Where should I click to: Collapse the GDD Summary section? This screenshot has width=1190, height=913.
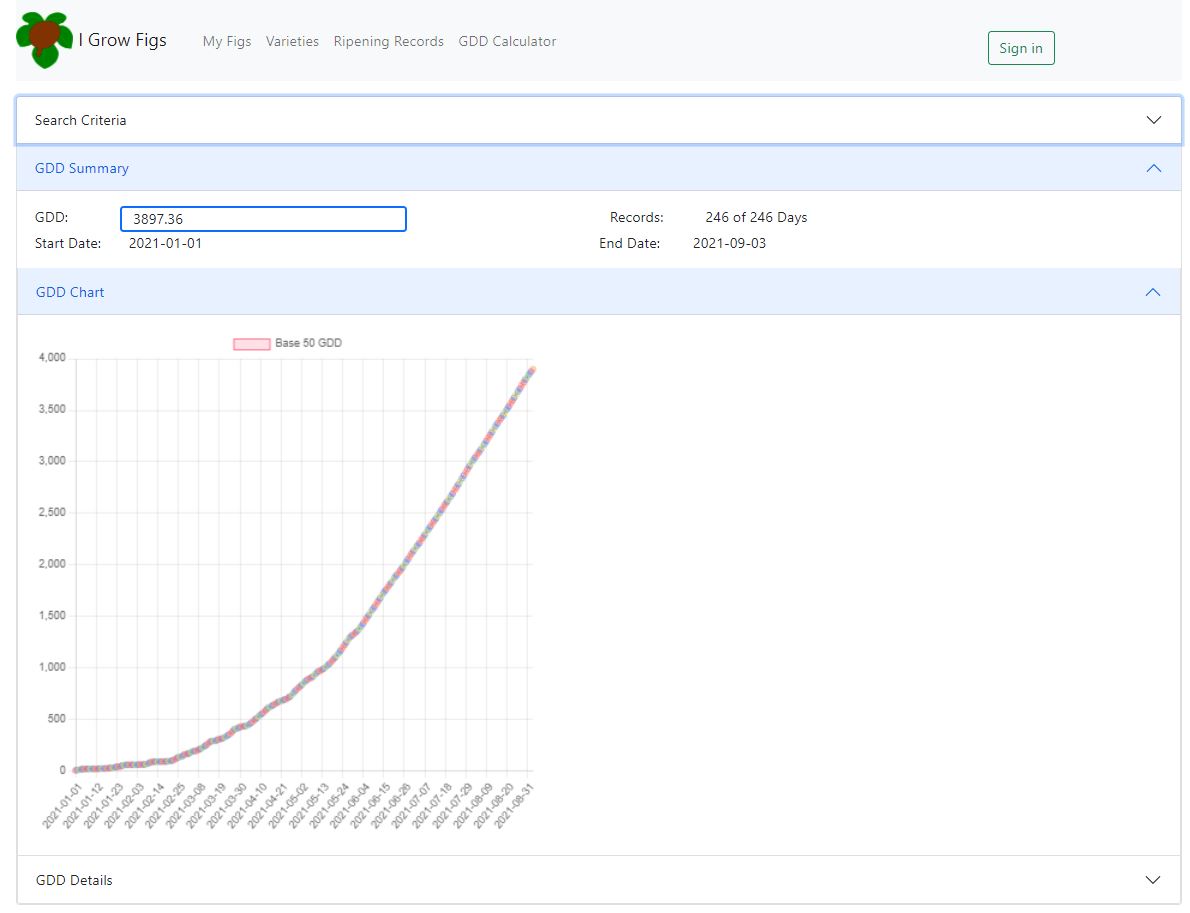point(1154,168)
